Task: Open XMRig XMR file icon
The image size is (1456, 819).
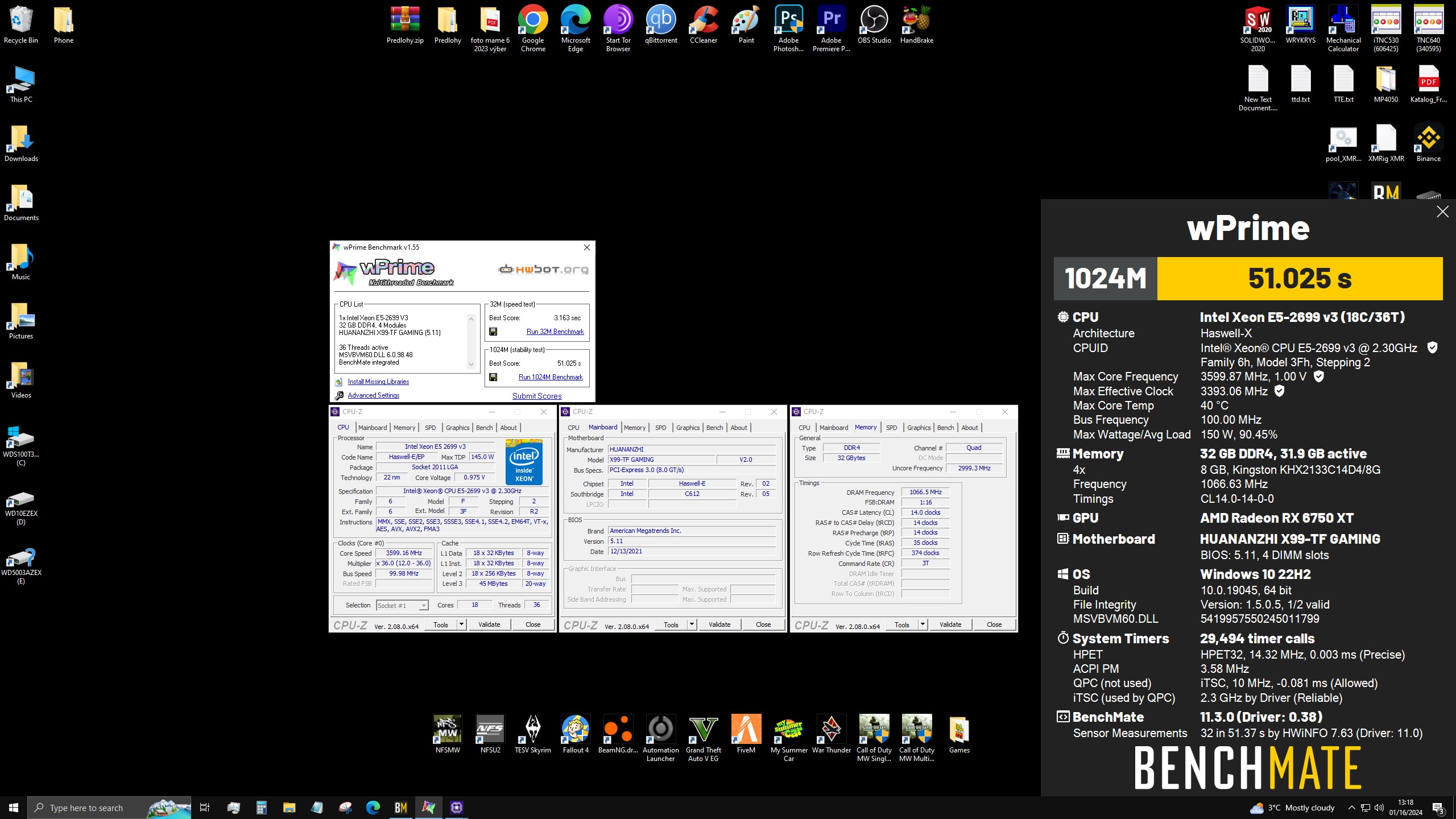Action: [1386, 143]
